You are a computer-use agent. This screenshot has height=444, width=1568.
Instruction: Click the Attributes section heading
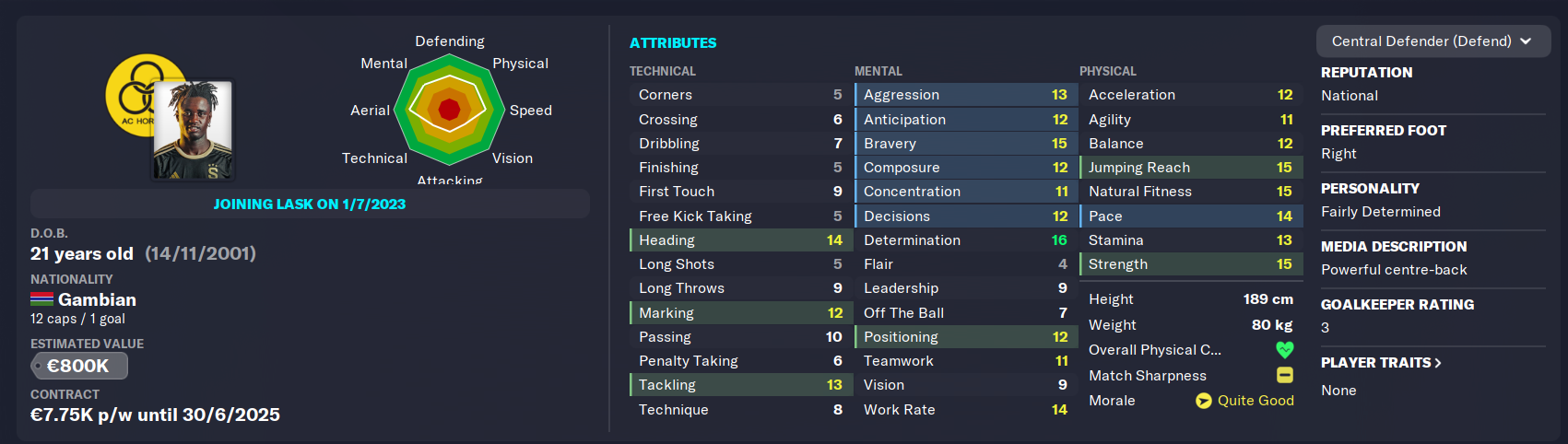click(673, 43)
